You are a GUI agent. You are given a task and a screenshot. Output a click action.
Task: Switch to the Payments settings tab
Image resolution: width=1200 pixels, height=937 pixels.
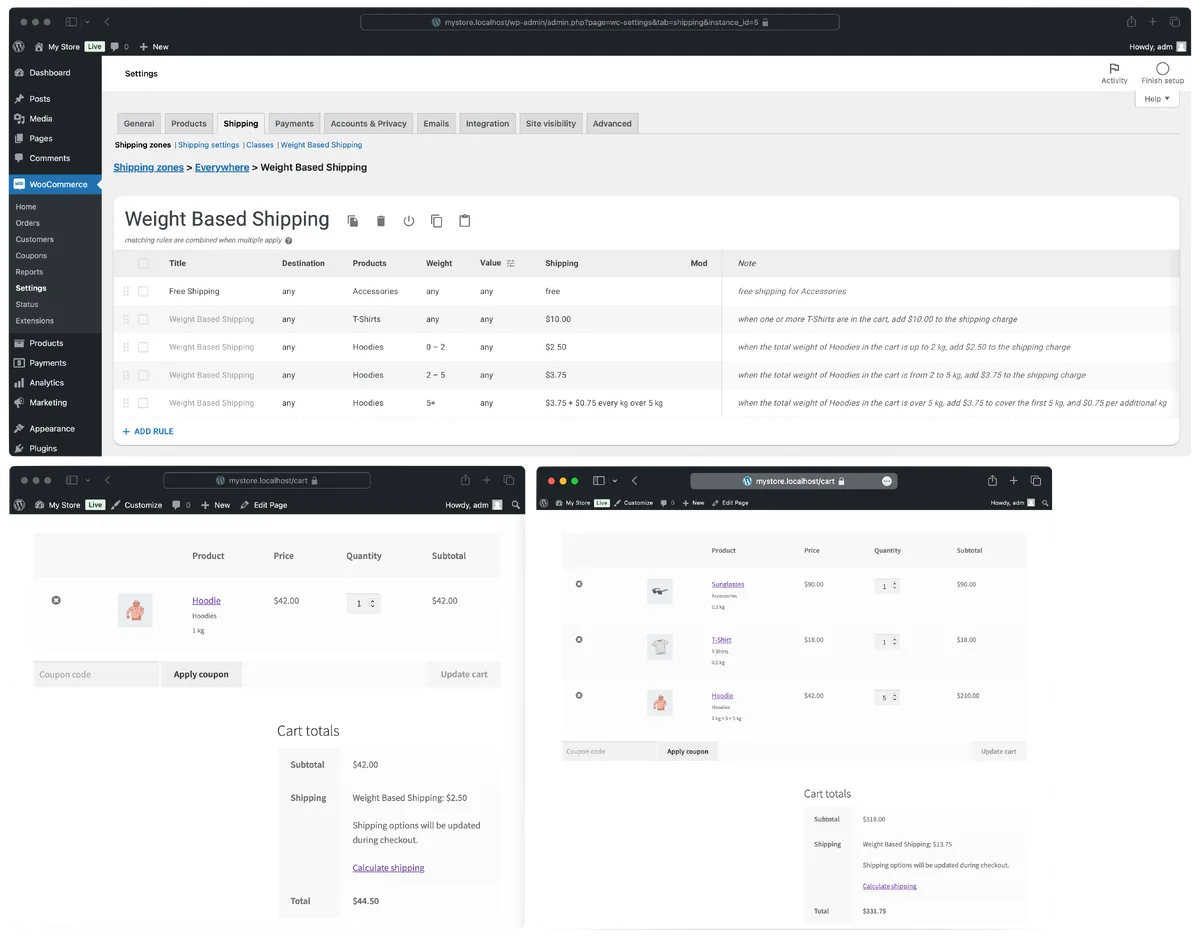(x=294, y=123)
